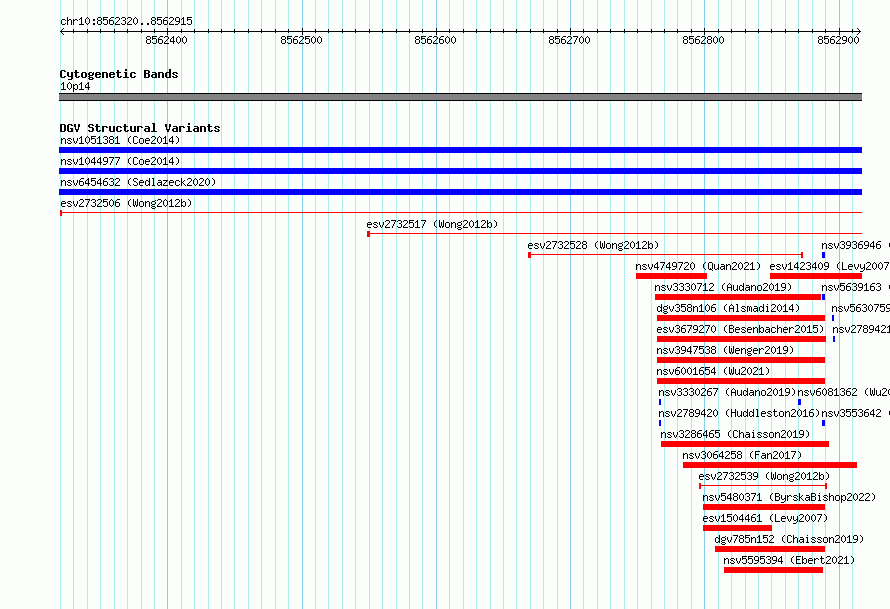Click small blue marker under nsv3330267
890x609 pixels.
(x=660, y=402)
